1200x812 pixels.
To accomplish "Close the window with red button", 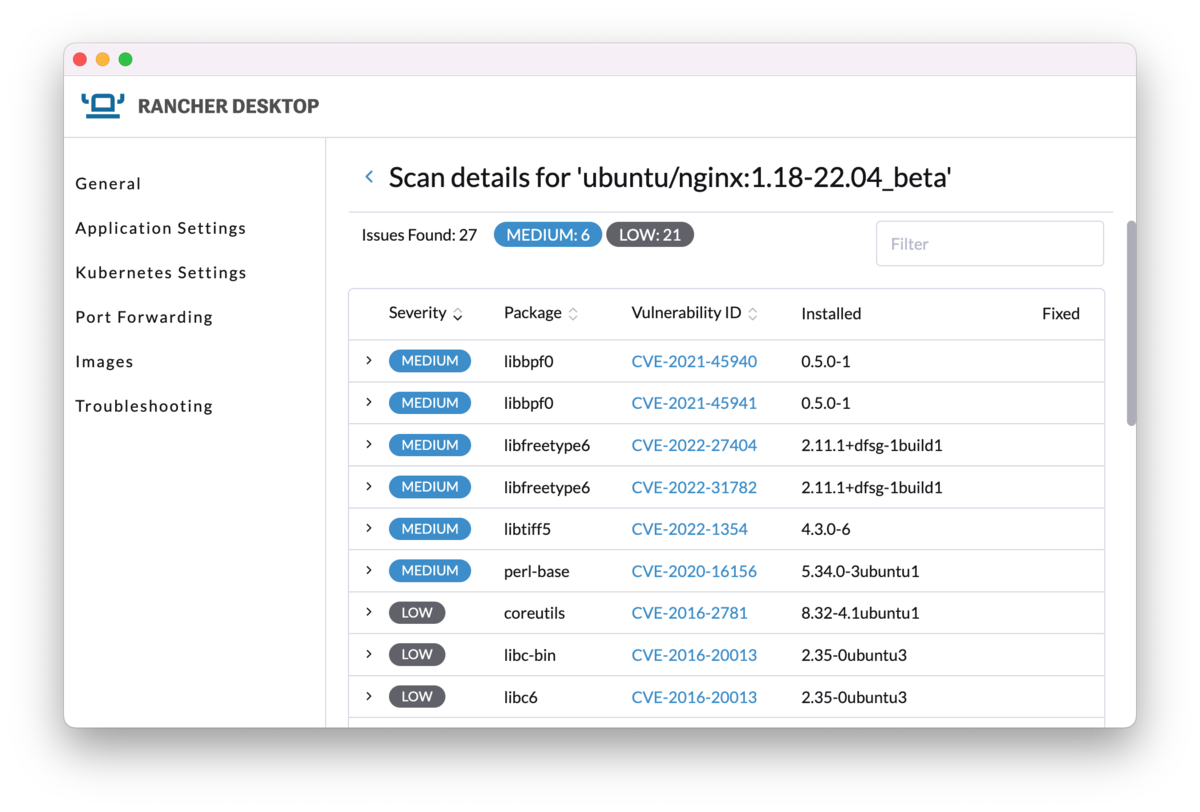I will coord(80,59).
